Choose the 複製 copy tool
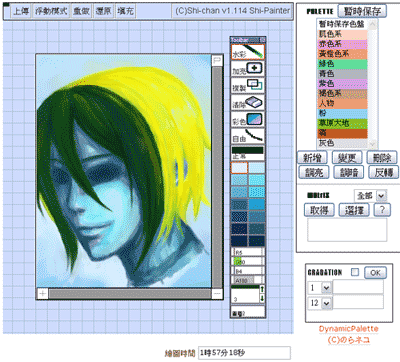 pos(248,86)
